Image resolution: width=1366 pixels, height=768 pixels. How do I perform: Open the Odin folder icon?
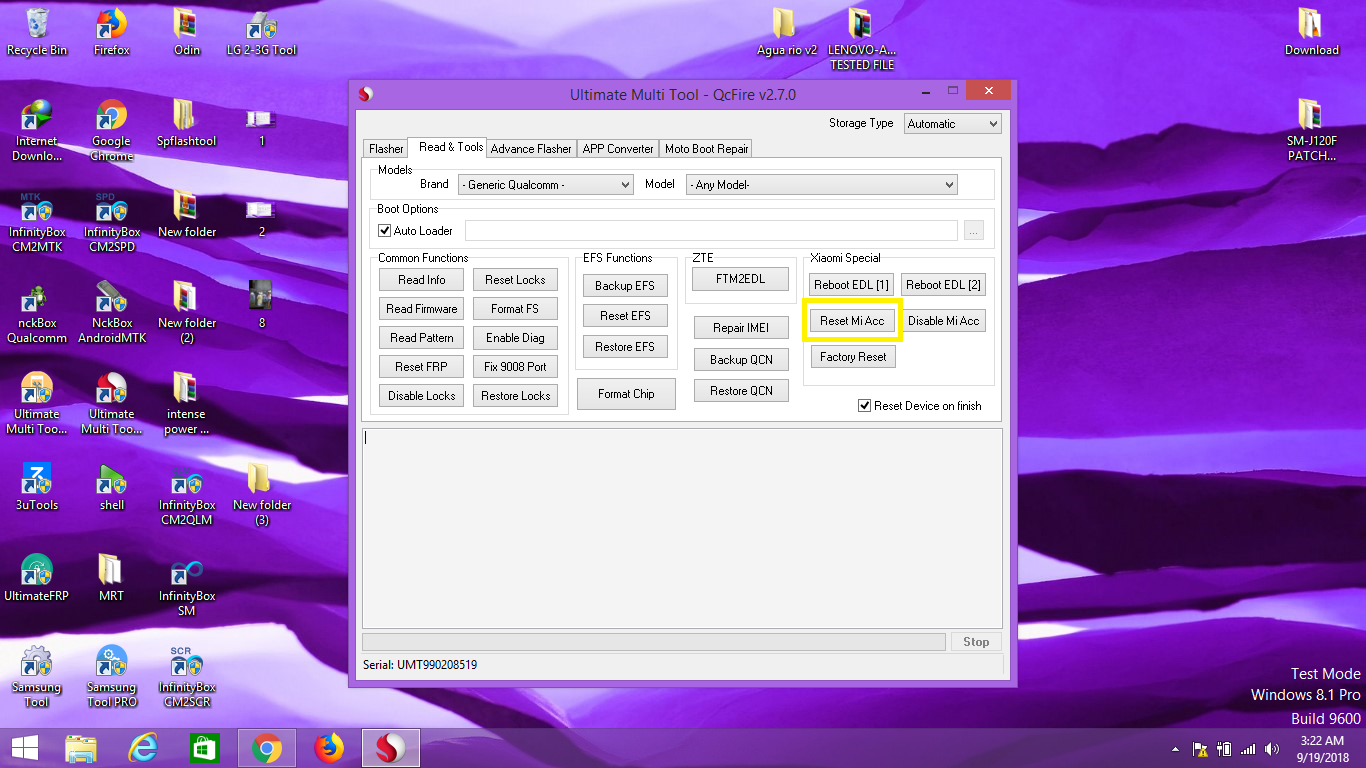coord(186,31)
